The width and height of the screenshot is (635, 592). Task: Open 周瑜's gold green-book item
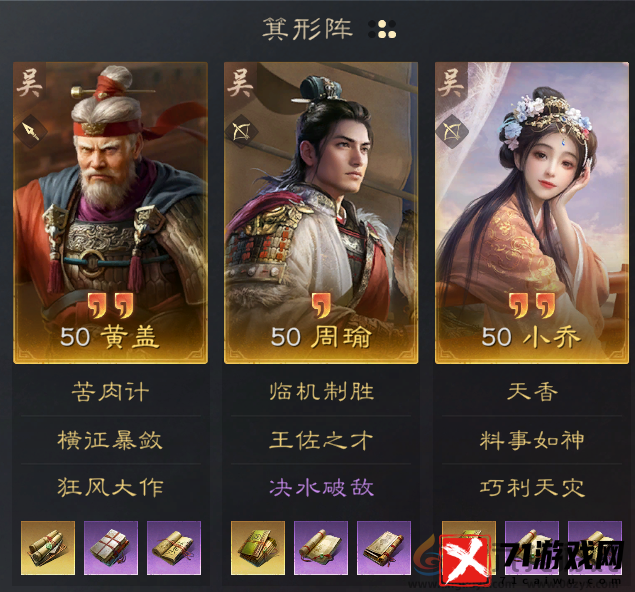pos(258,548)
